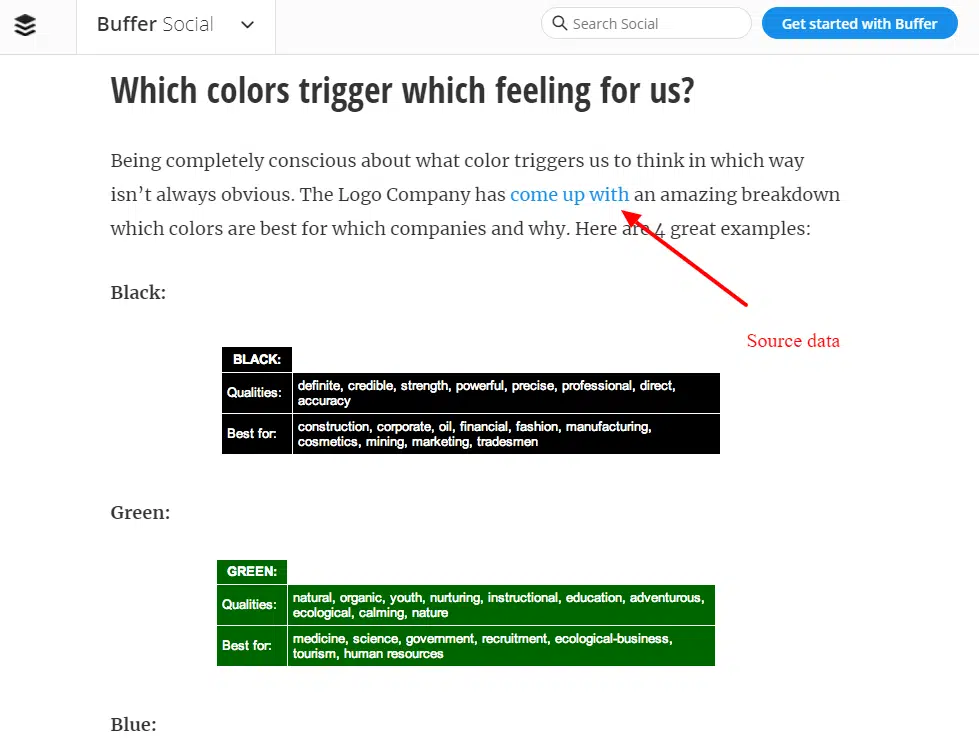Open the 'come up with' source link
Viewport: 979px width, 753px height.
[x=569, y=194]
